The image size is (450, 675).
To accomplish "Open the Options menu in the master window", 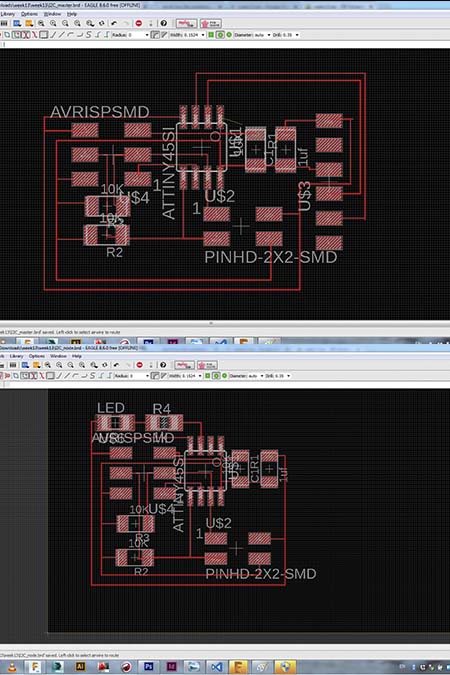I will coord(29,14).
